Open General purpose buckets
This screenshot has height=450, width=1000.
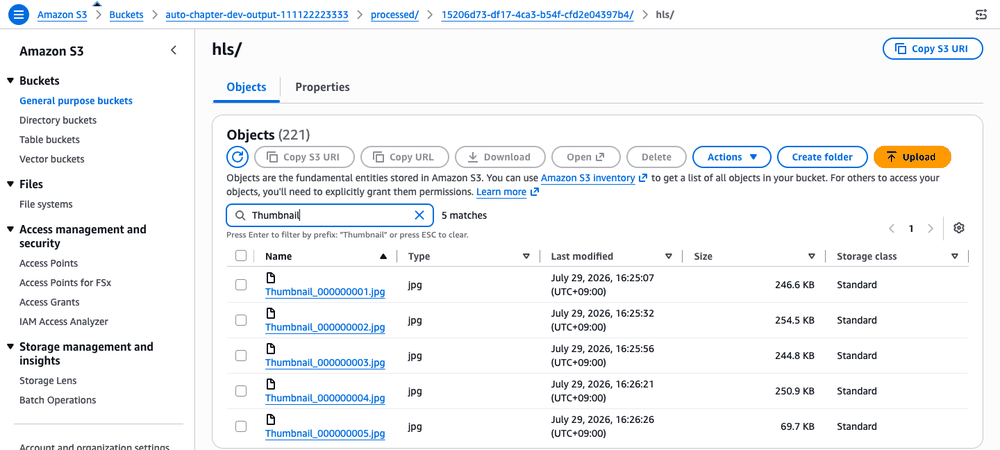pos(76,101)
